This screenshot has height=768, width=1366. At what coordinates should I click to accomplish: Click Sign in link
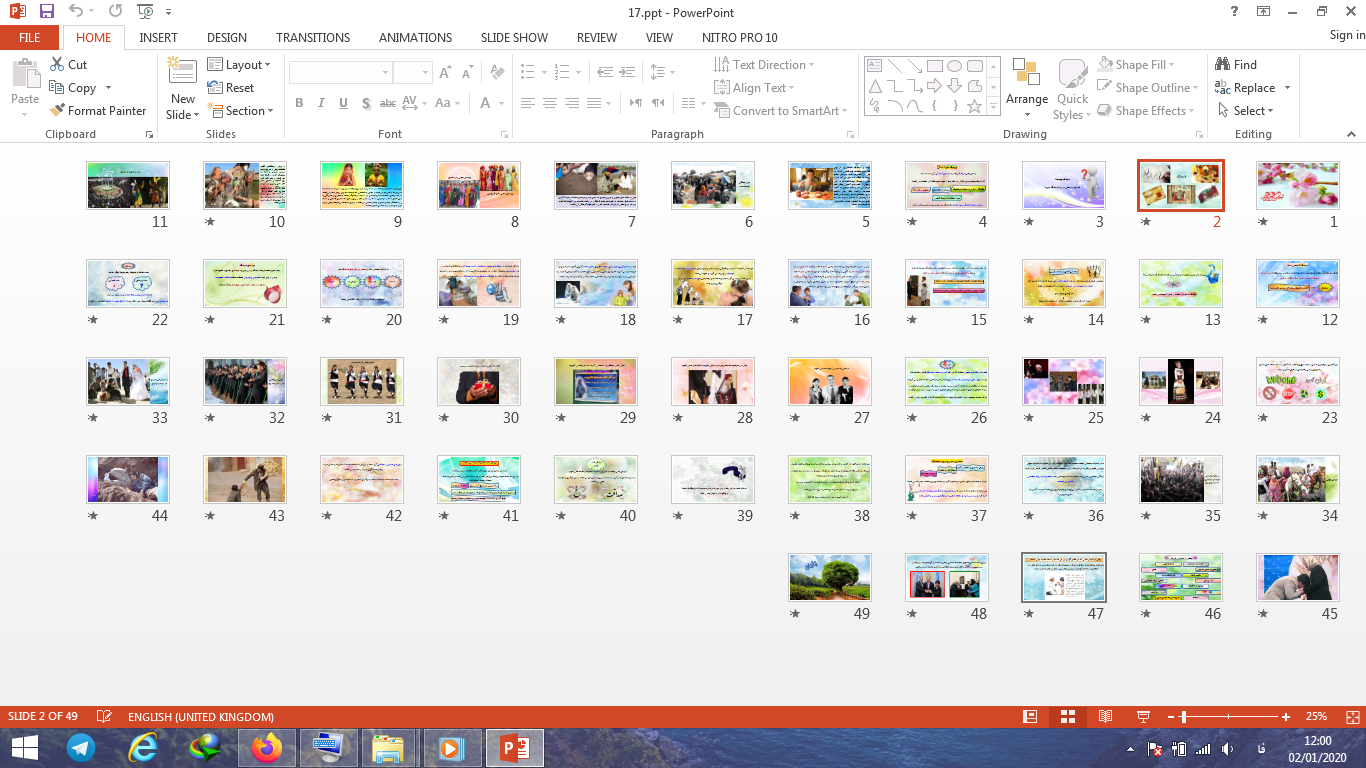[x=1346, y=35]
